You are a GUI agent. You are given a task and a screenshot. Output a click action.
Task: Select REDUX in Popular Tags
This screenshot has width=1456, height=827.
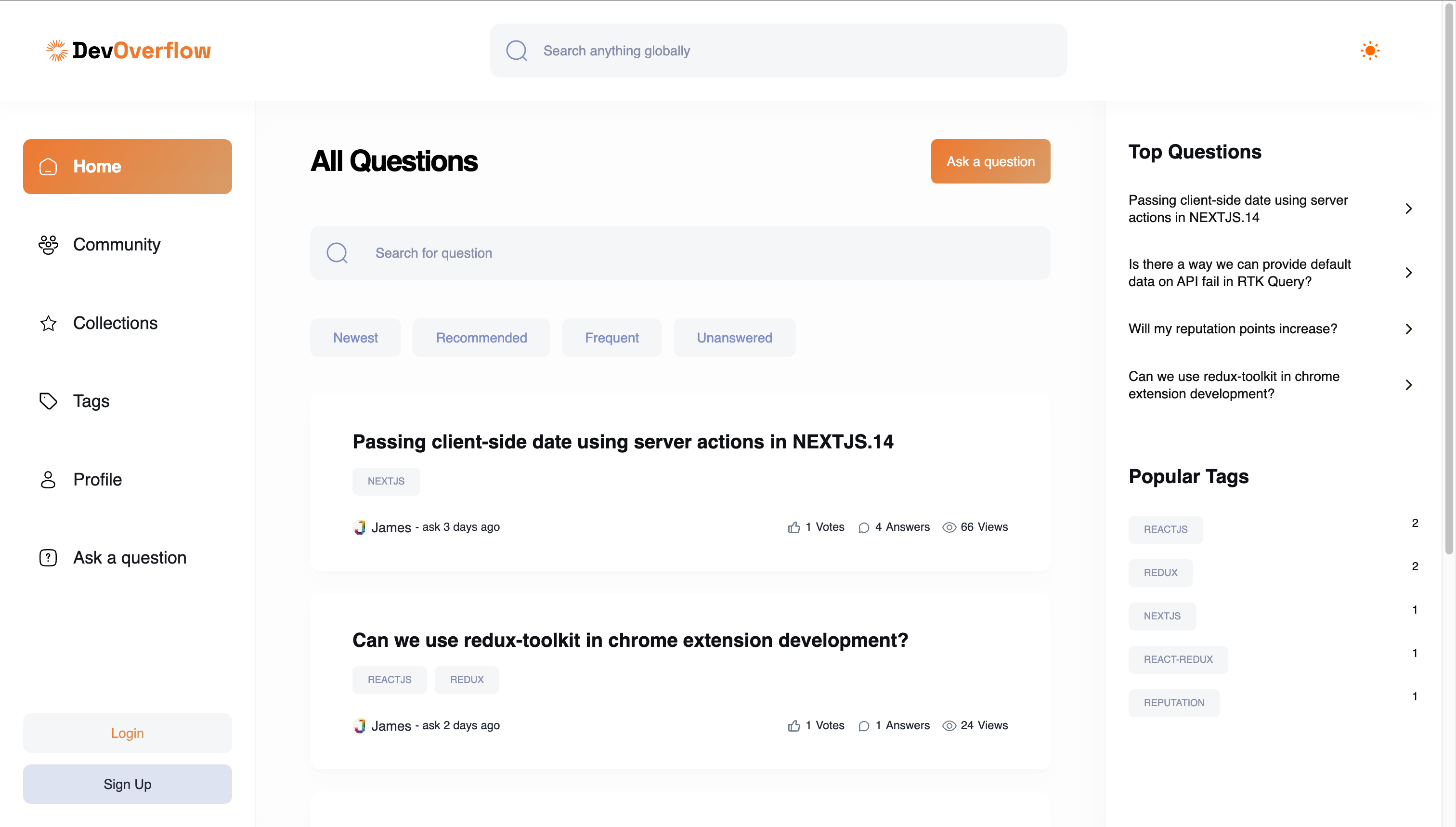[x=1160, y=573]
